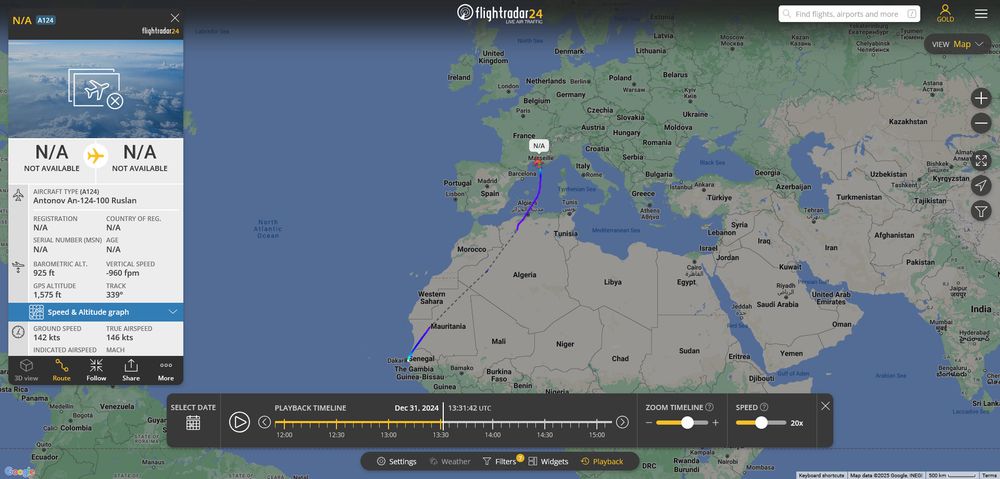Show Zoom Timeline help tooltip

pyautogui.click(x=709, y=407)
